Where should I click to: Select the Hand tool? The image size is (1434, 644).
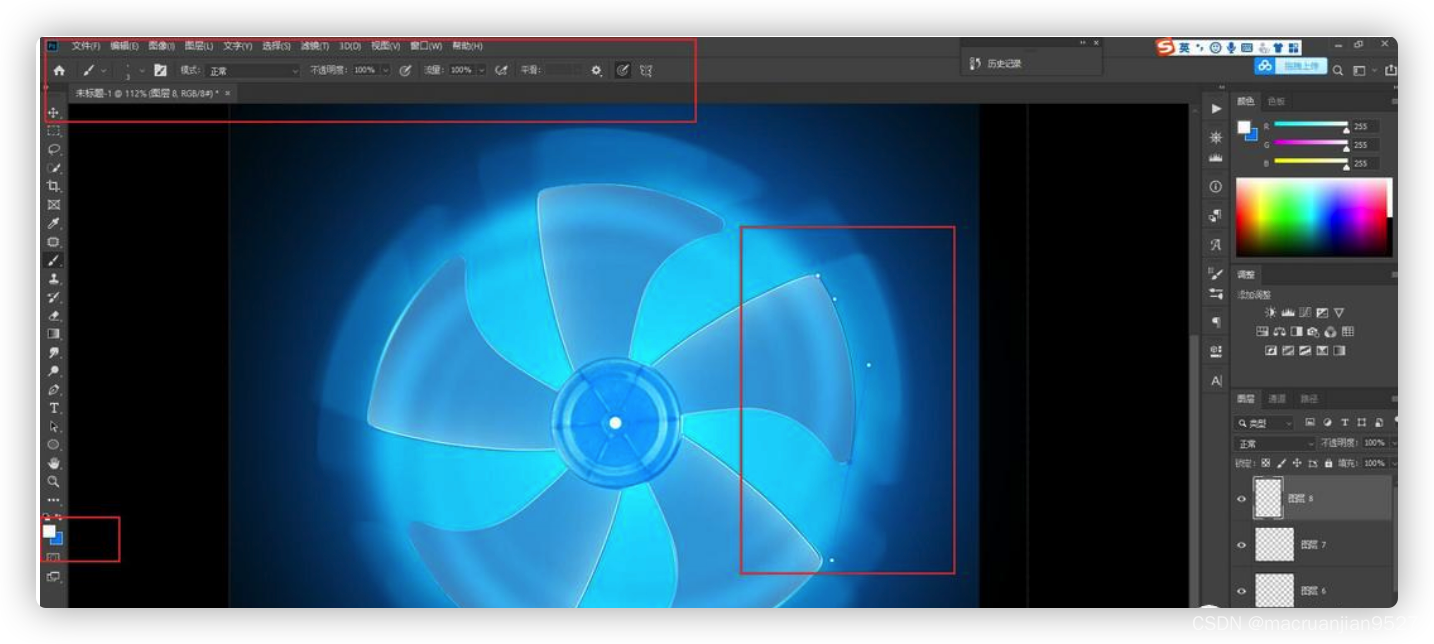[x=54, y=463]
